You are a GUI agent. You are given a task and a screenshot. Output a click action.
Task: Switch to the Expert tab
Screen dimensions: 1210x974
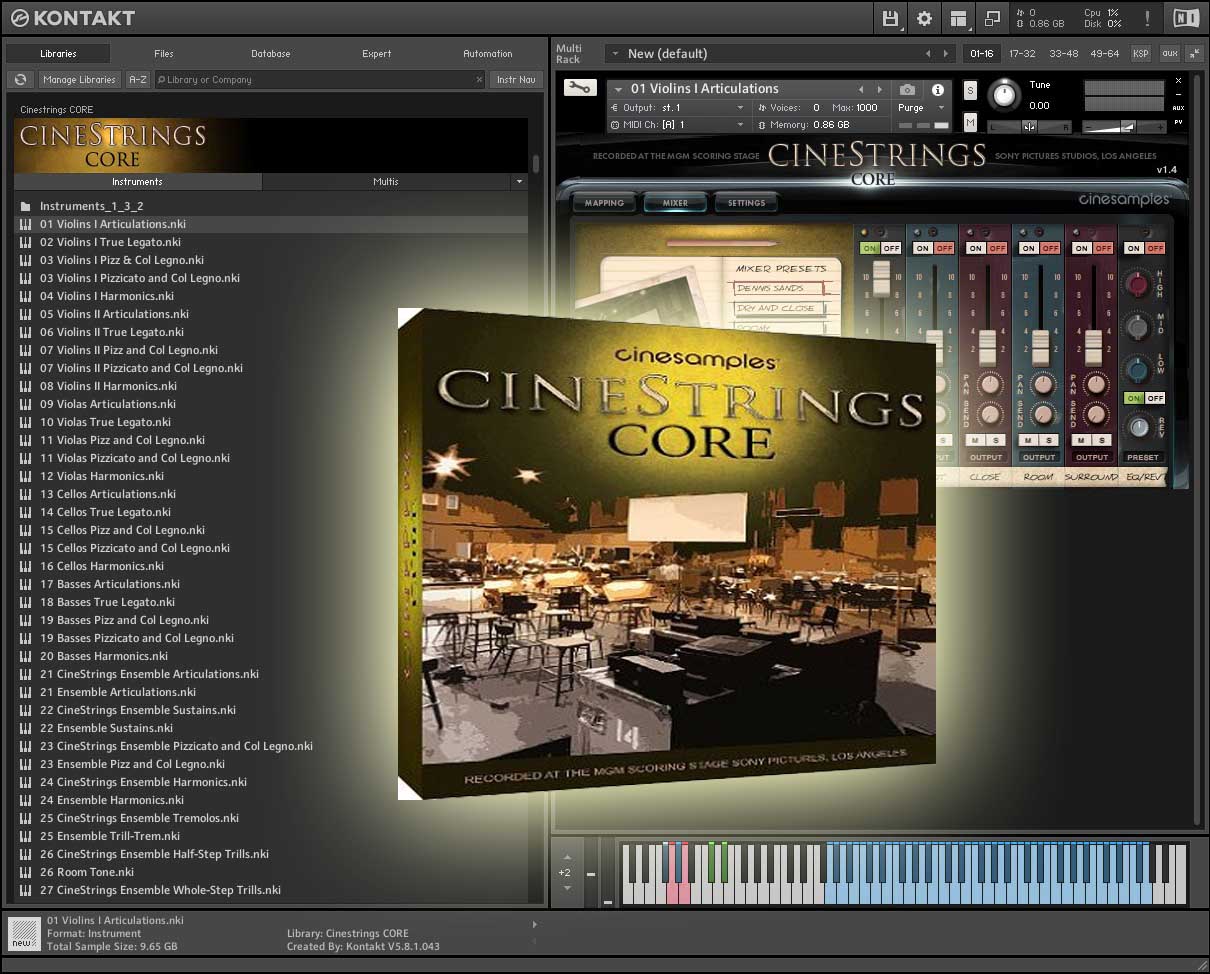(x=377, y=54)
